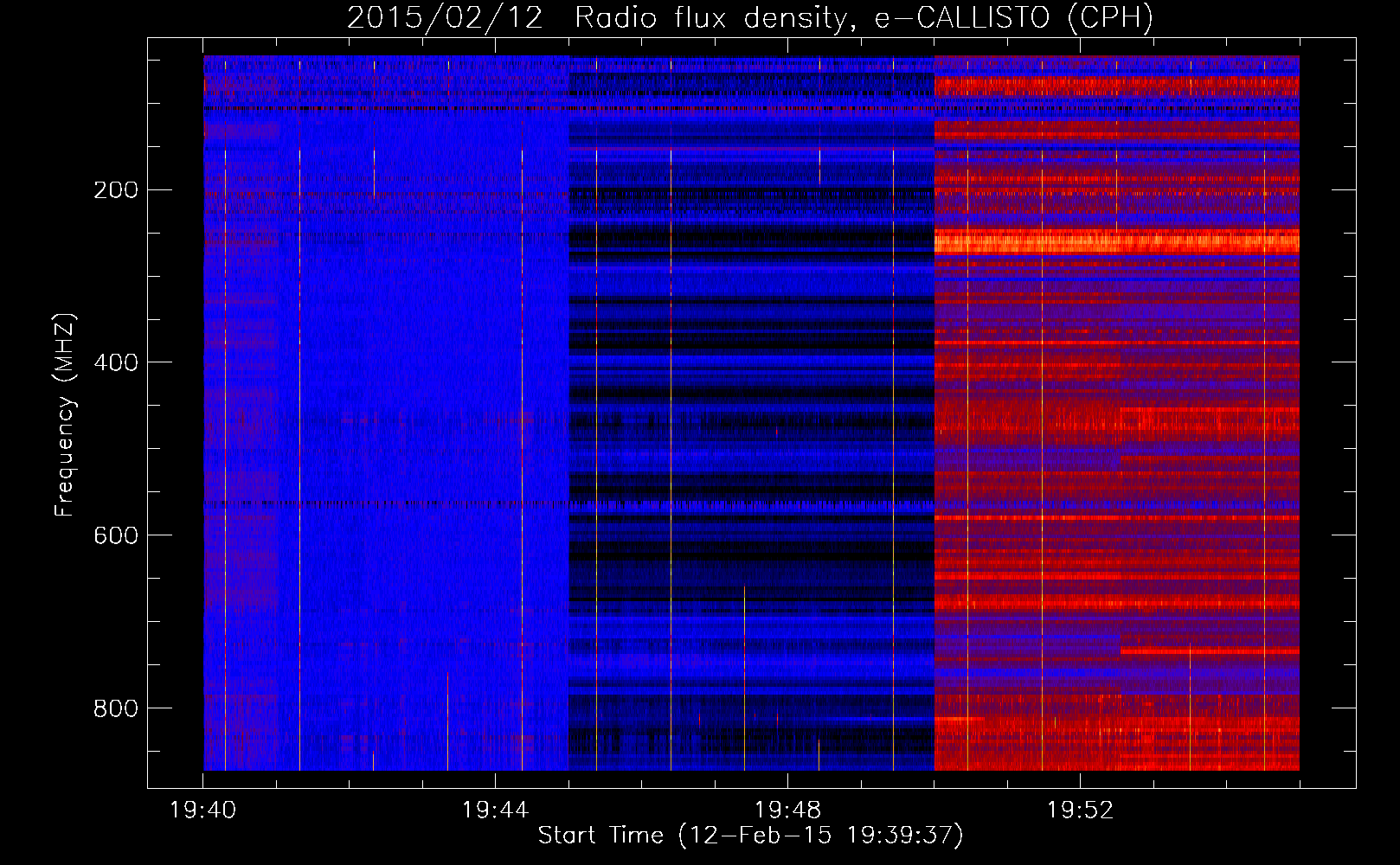The height and width of the screenshot is (865, 1400).
Task: Click the '400' frequency tick label
Action: click(x=116, y=363)
